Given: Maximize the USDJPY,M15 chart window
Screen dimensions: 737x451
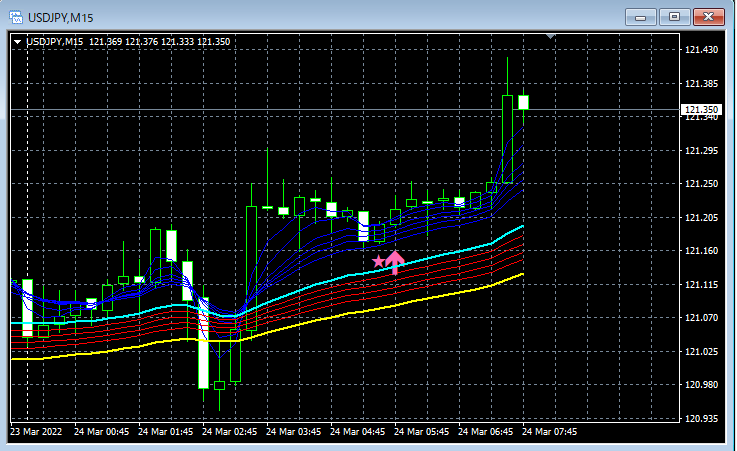Looking at the screenshot, I should (674, 17).
